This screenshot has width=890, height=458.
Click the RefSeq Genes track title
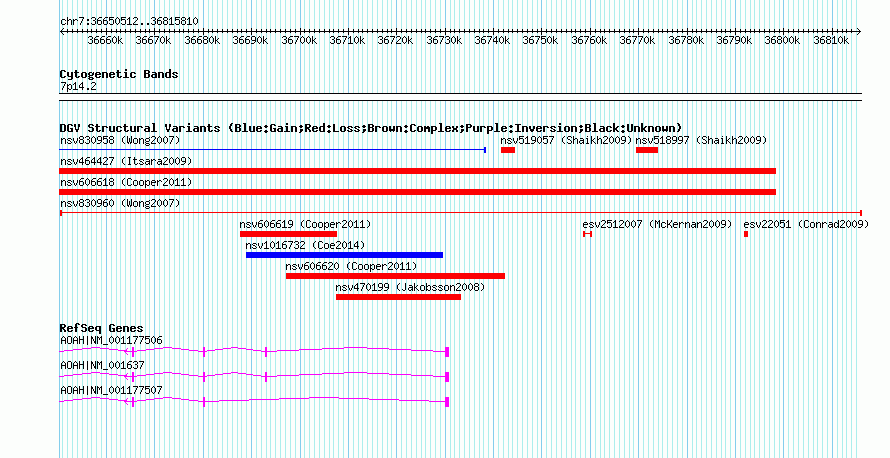point(101,328)
